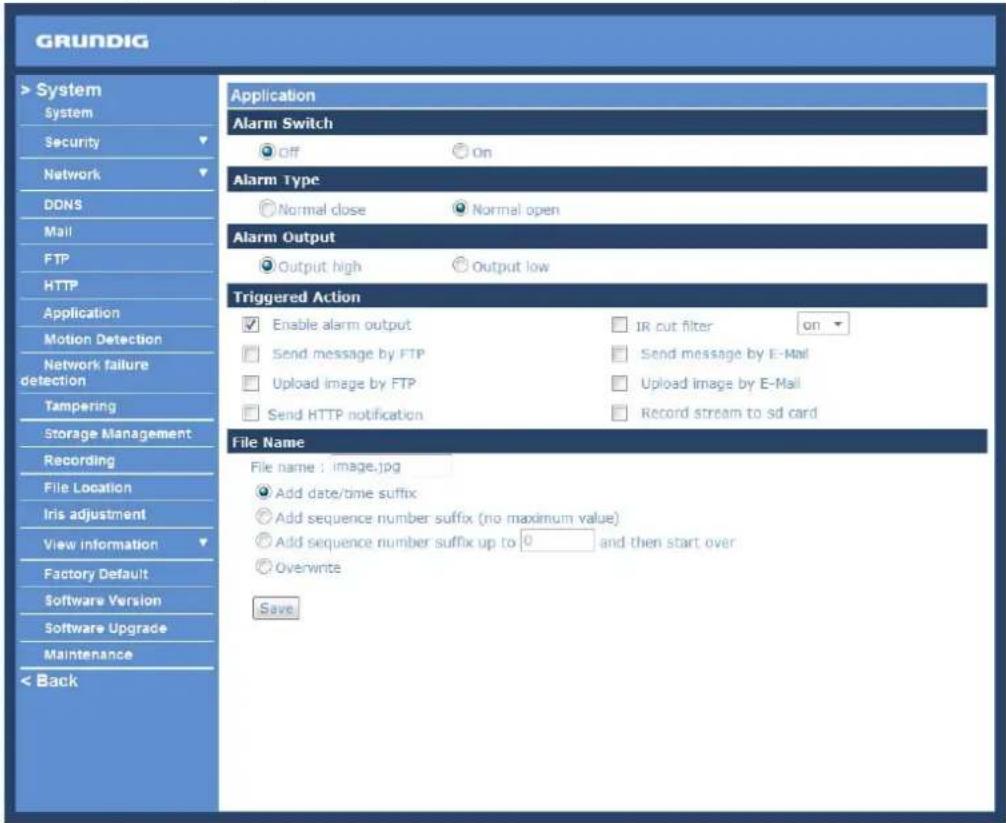Open Maintenance page
Viewport: 1006px width, 823px height.
[88, 655]
